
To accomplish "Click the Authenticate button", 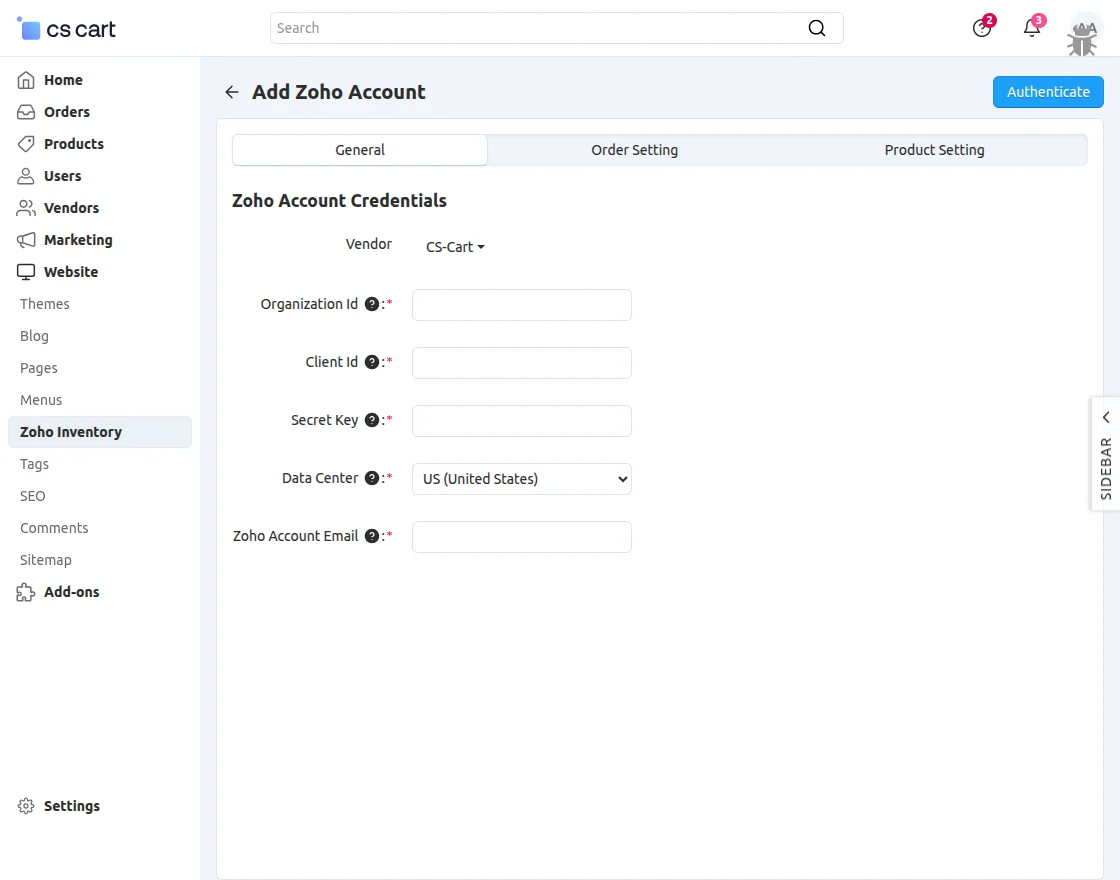I will (x=1048, y=92).
